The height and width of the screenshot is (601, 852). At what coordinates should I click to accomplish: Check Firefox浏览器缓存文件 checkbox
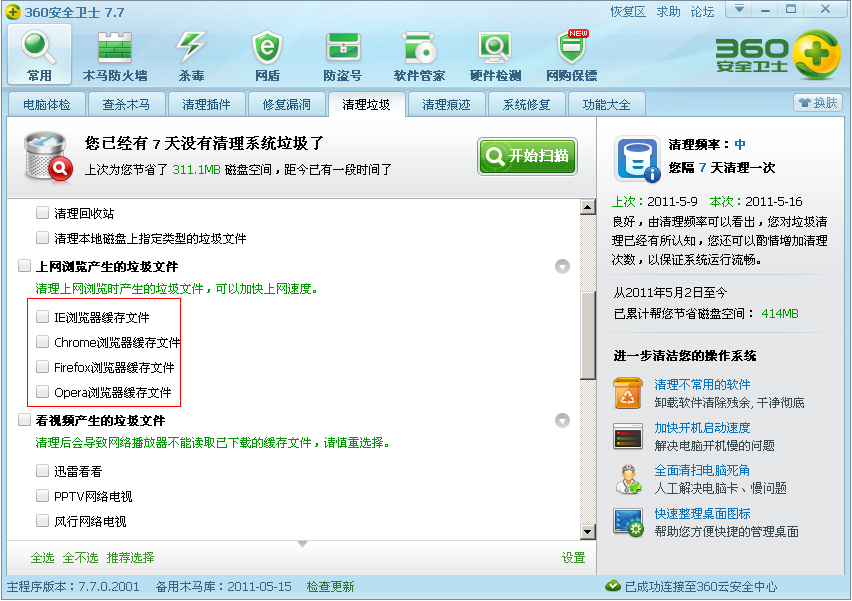(x=42, y=367)
